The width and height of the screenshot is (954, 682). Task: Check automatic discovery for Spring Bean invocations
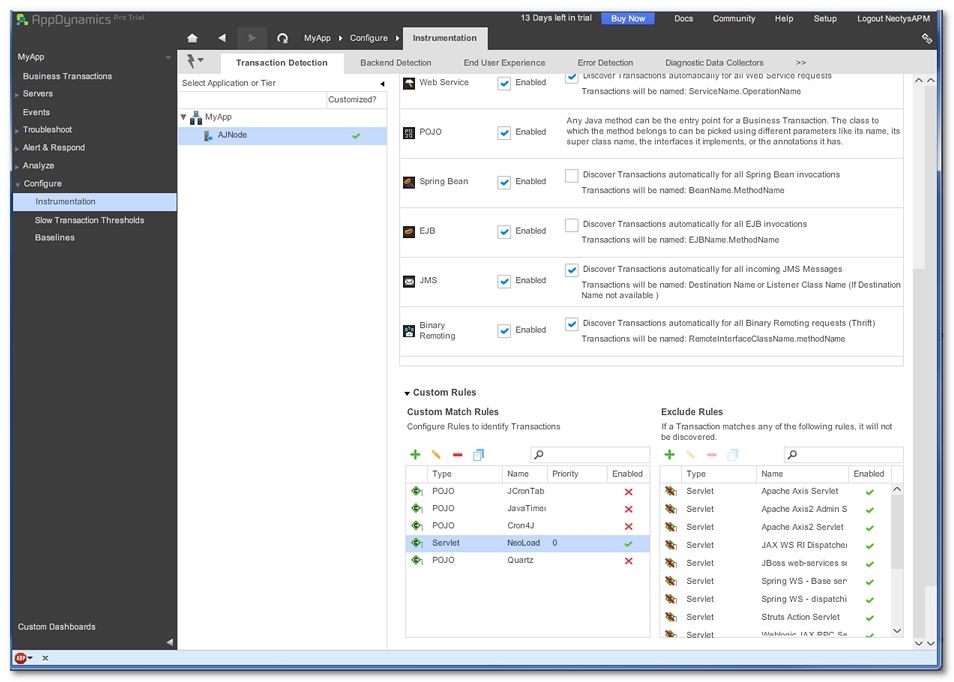[x=571, y=175]
